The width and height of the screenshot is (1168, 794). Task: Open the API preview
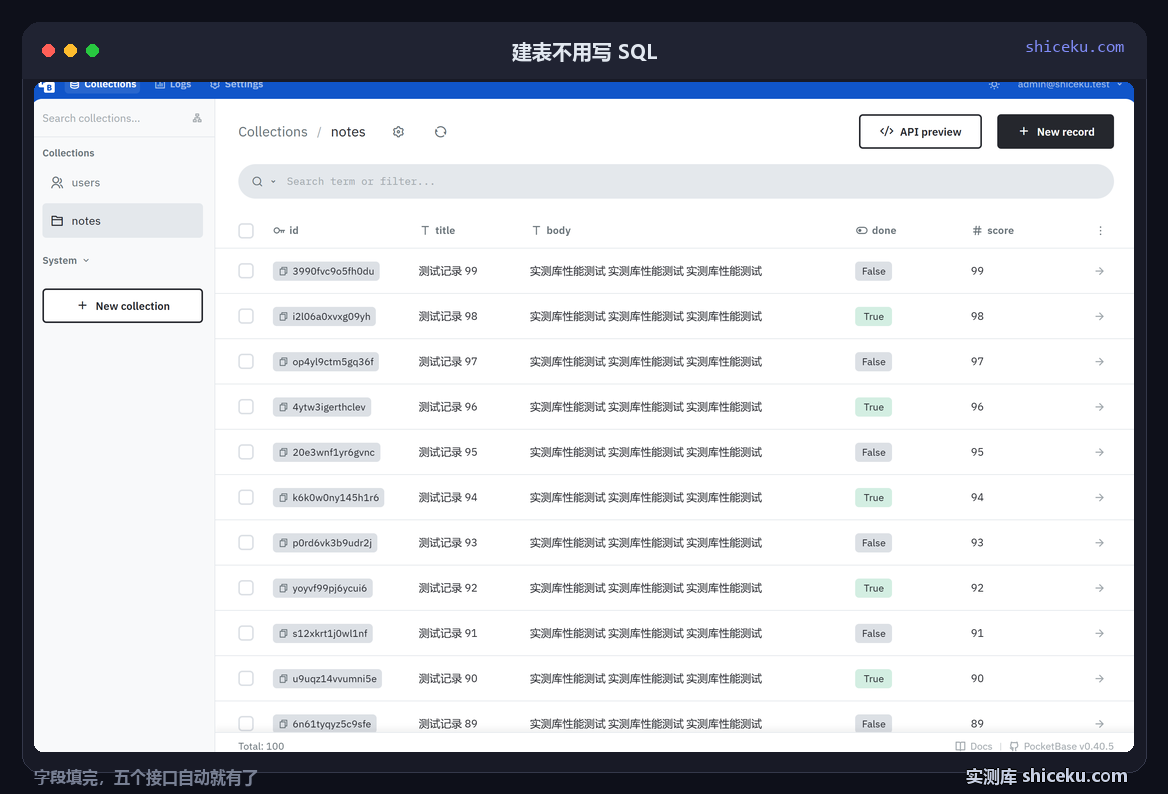tap(920, 132)
